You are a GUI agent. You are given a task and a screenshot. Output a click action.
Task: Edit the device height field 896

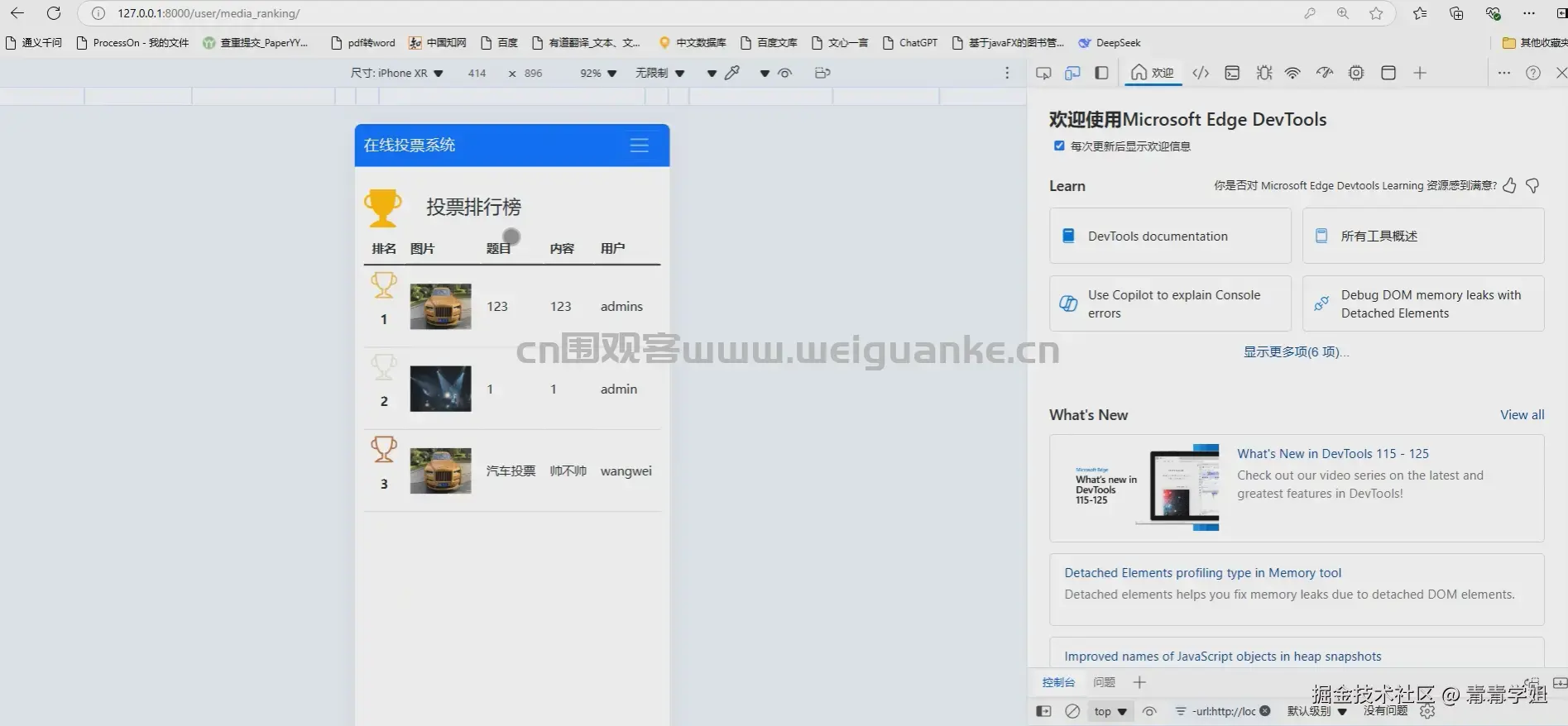coord(534,73)
